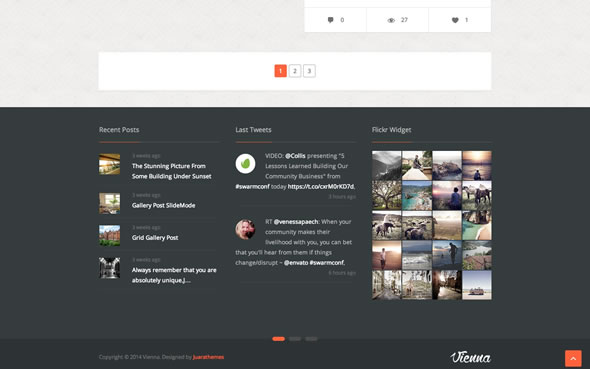Click the comment bubble icon

[330, 20]
